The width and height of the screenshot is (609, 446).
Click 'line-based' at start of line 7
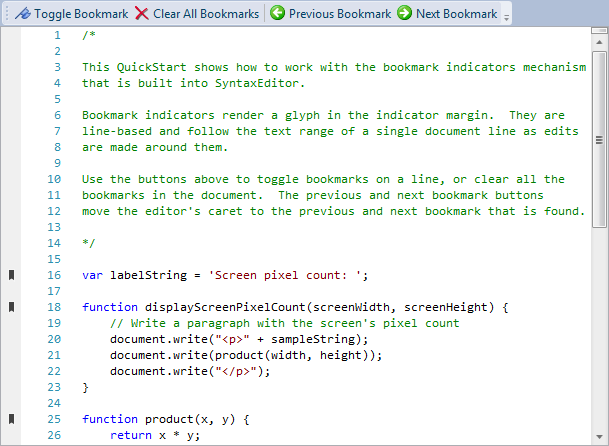point(117,131)
